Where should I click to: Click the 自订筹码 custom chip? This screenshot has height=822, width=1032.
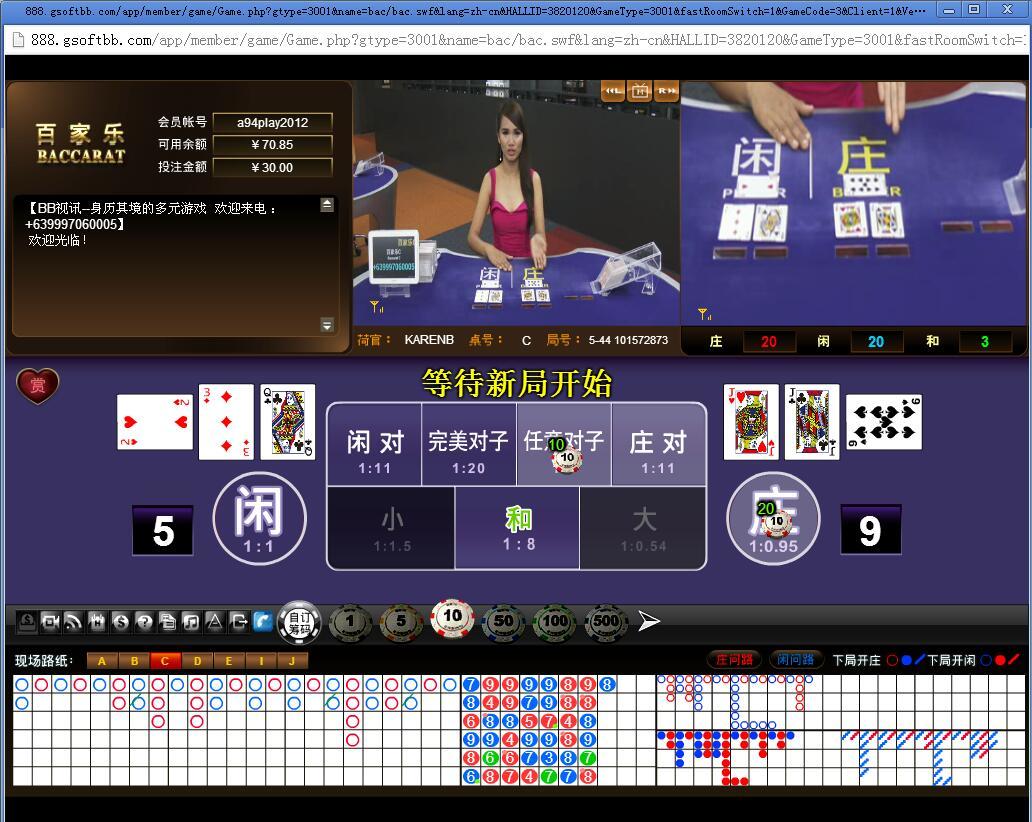[x=299, y=622]
